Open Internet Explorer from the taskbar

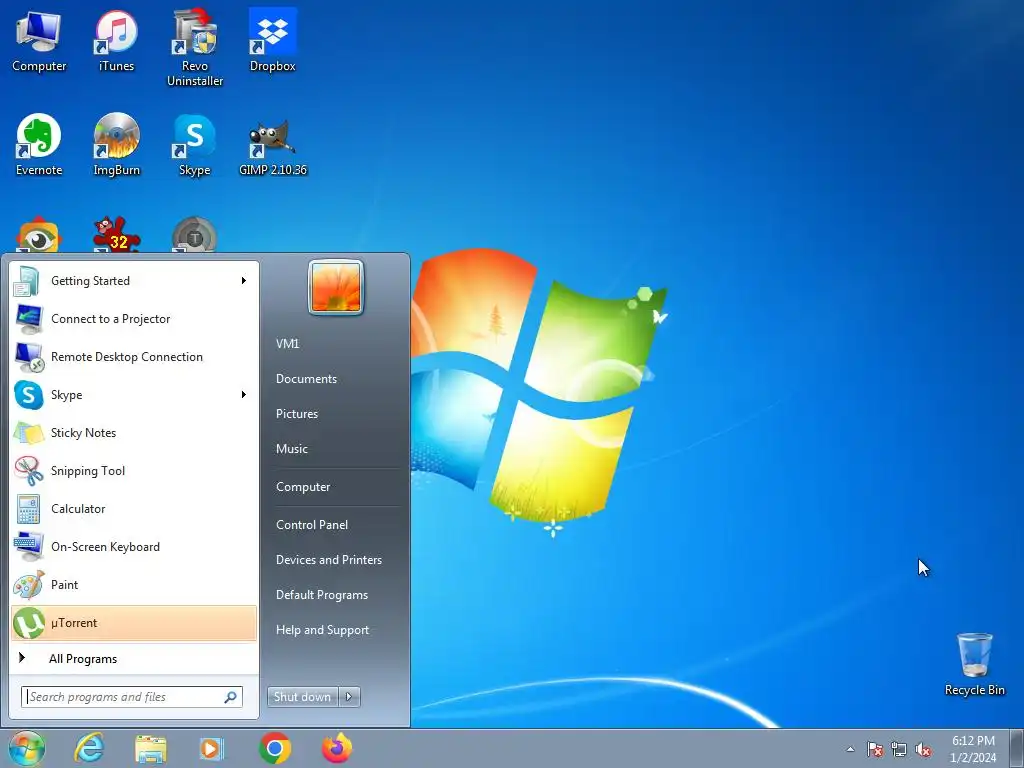point(89,748)
